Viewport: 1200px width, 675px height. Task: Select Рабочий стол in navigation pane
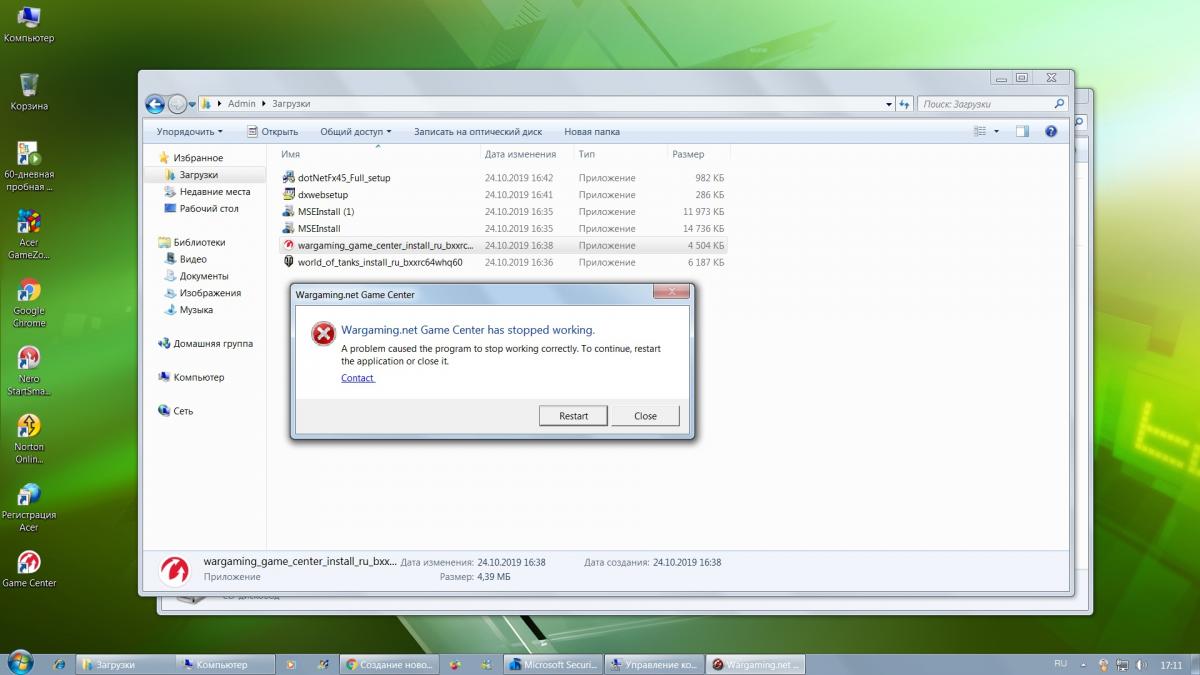coord(209,209)
